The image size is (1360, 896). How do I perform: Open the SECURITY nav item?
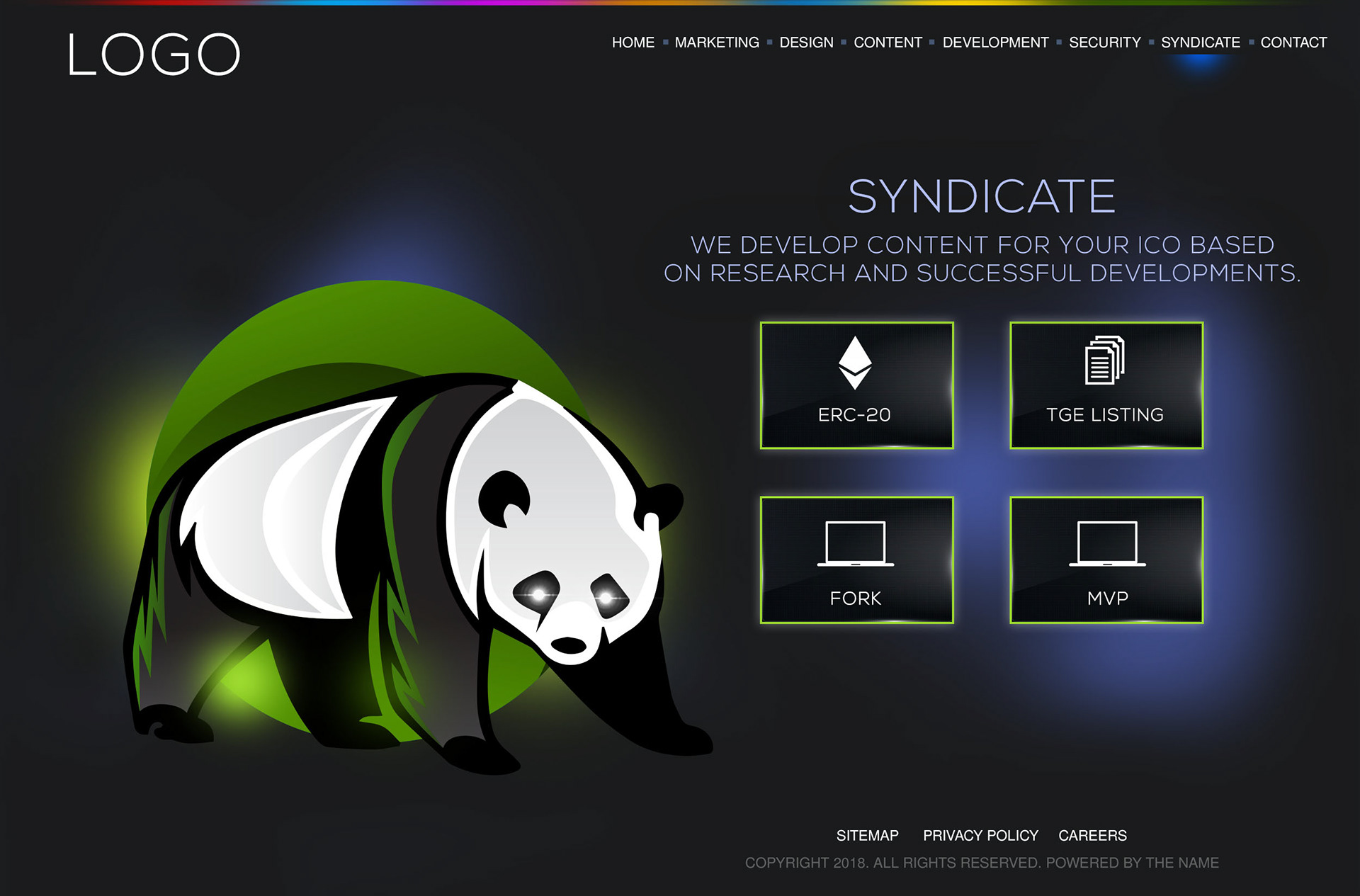tap(1104, 42)
